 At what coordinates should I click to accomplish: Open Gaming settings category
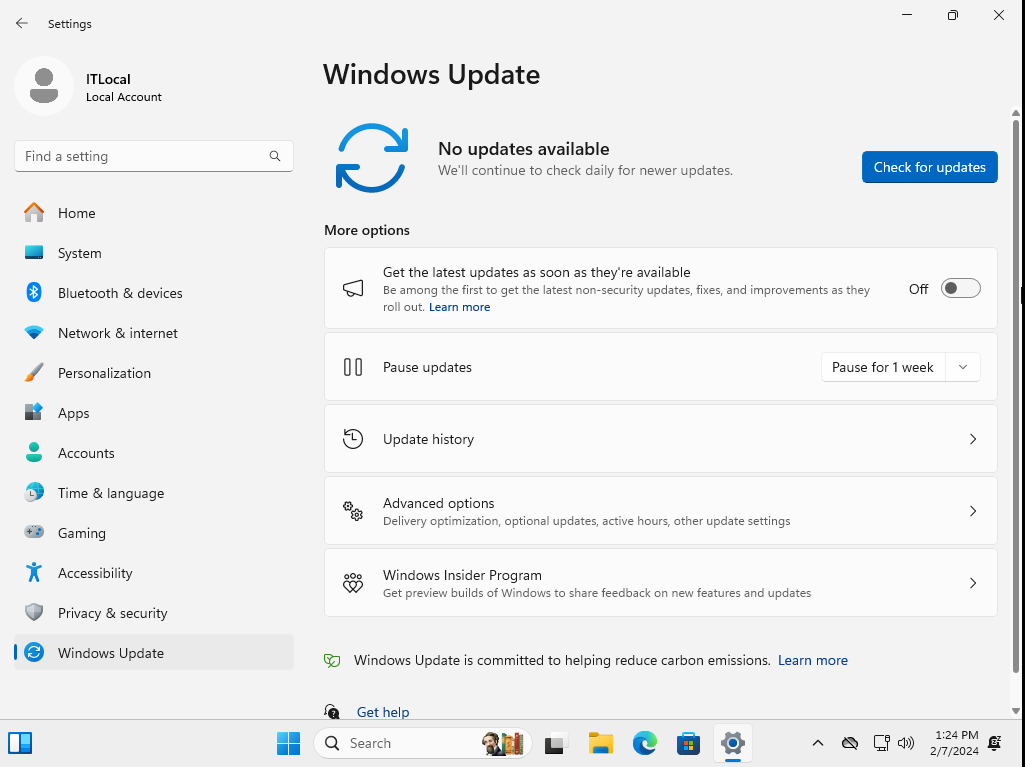[154, 532]
